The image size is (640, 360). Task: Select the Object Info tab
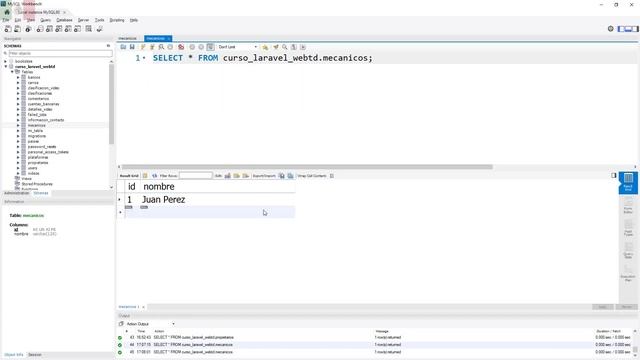click(13, 355)
